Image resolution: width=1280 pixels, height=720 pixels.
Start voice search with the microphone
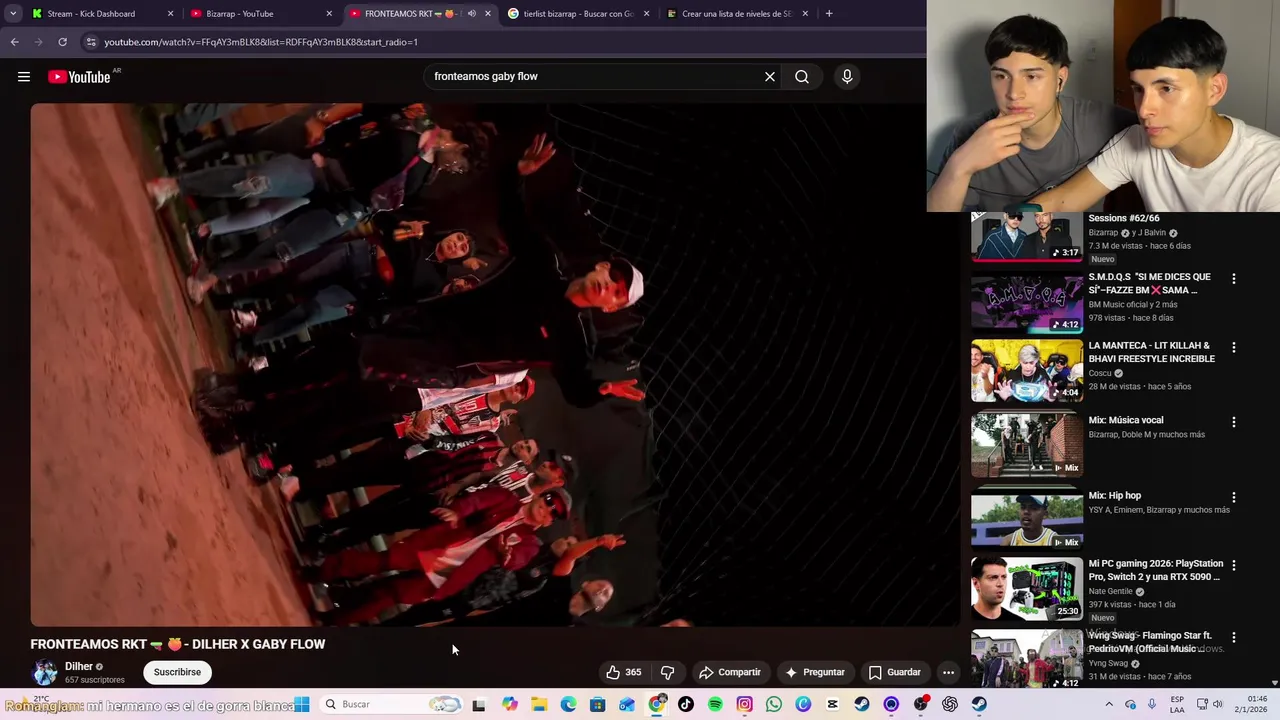(847, 77)
